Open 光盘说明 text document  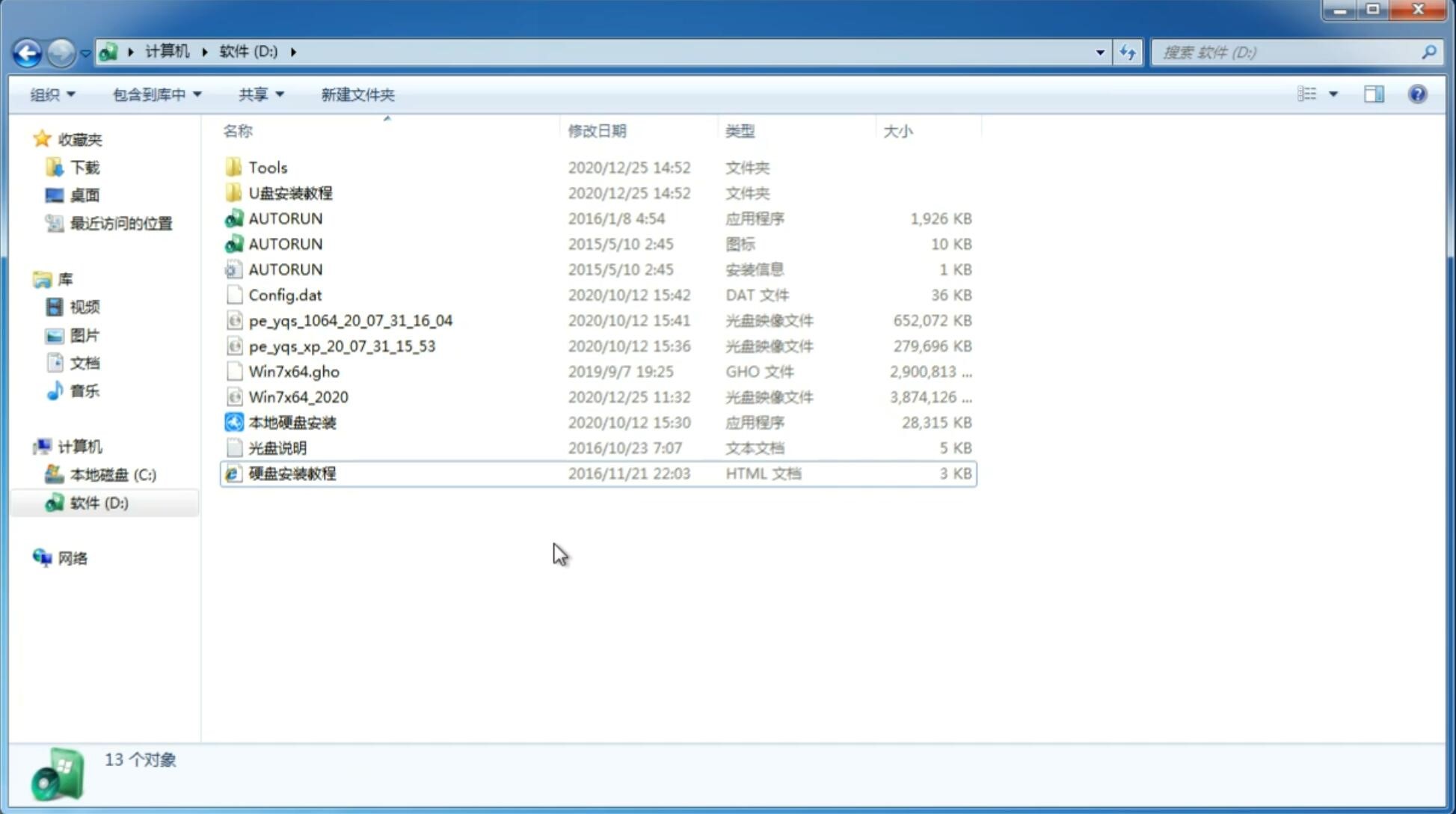tap(277, 448)
